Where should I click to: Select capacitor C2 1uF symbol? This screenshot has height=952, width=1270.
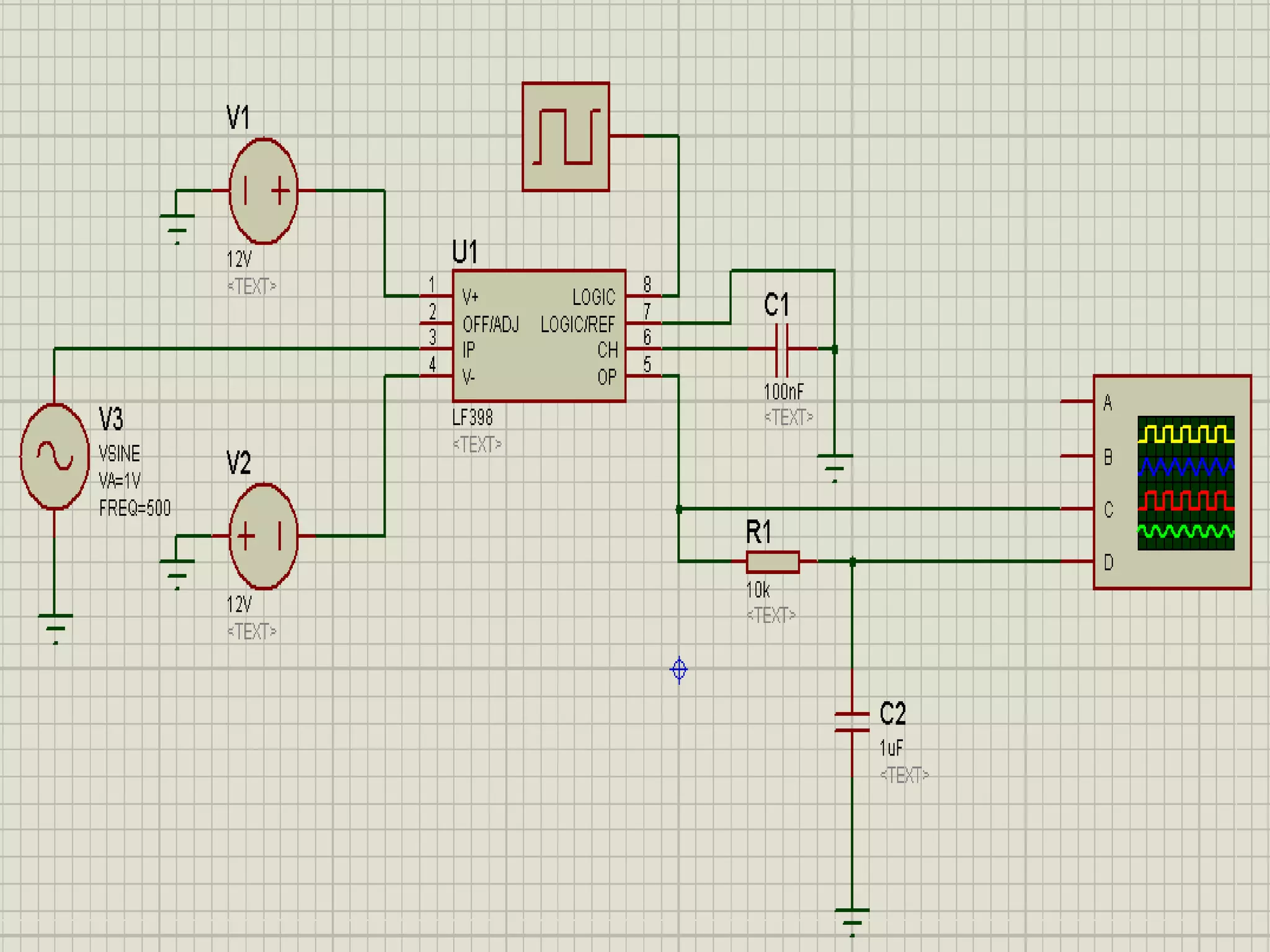852,722
